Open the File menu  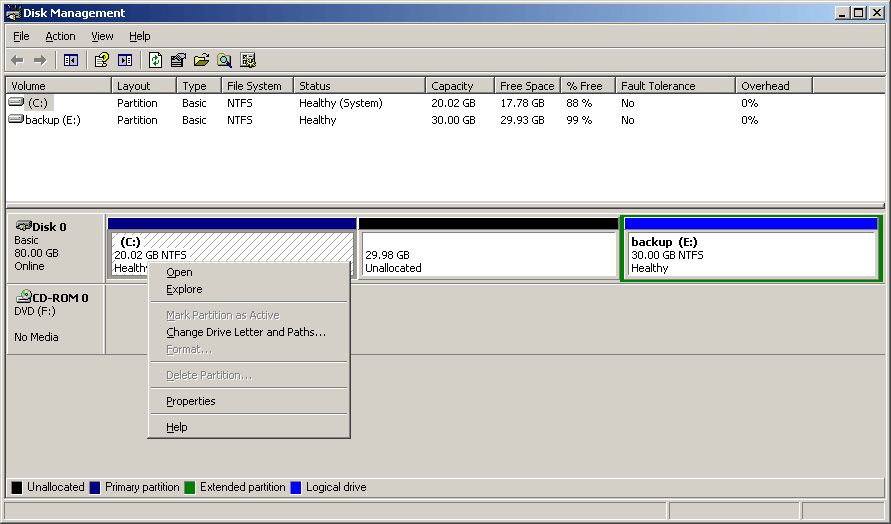pos(21,36)
